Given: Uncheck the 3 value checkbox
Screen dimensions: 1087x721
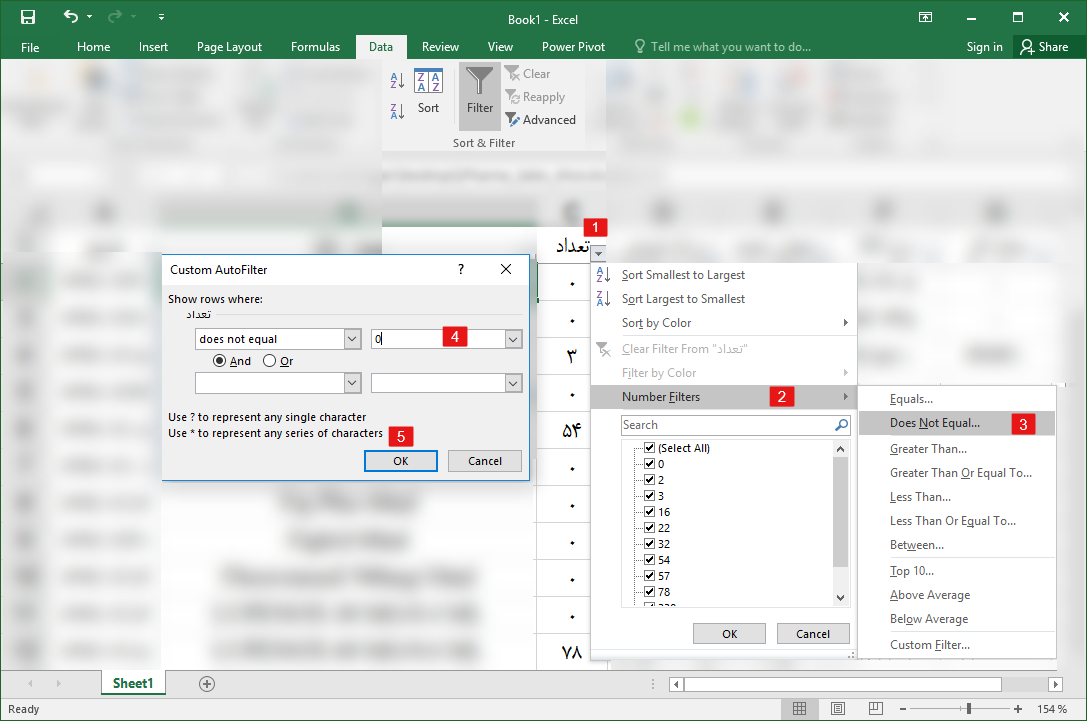Looking at the screenshot, I should pos(650,496).
